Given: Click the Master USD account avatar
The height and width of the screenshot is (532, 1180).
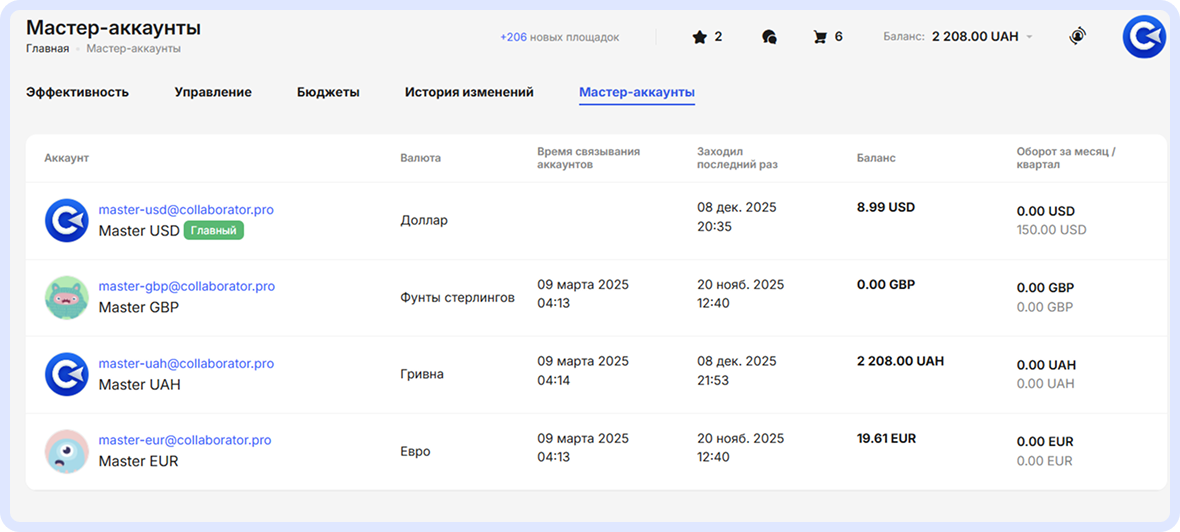Looking at the screenshot, I should [67, 220].
